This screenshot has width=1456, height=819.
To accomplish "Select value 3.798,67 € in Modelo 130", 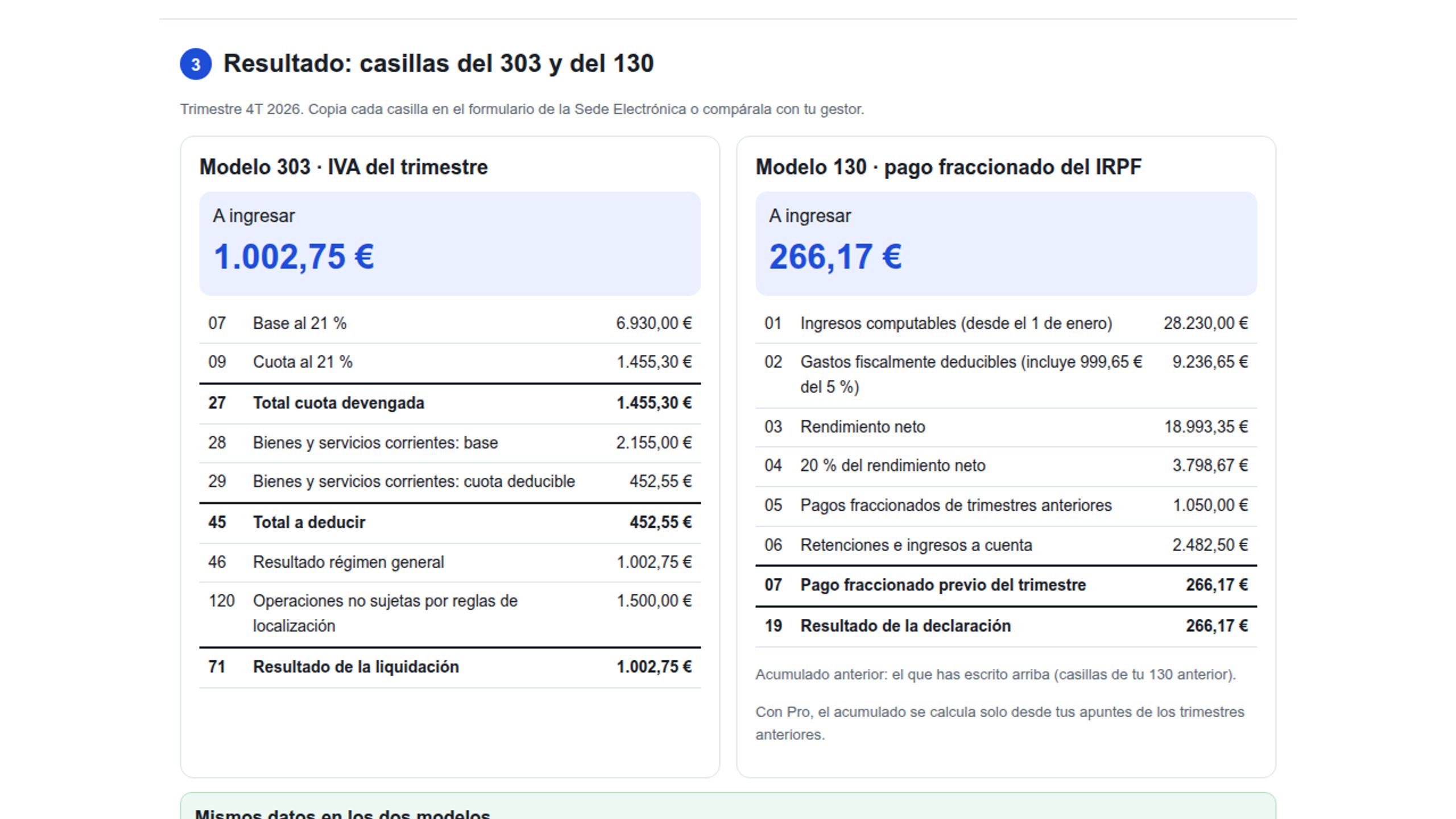I will click(1210, 465).
